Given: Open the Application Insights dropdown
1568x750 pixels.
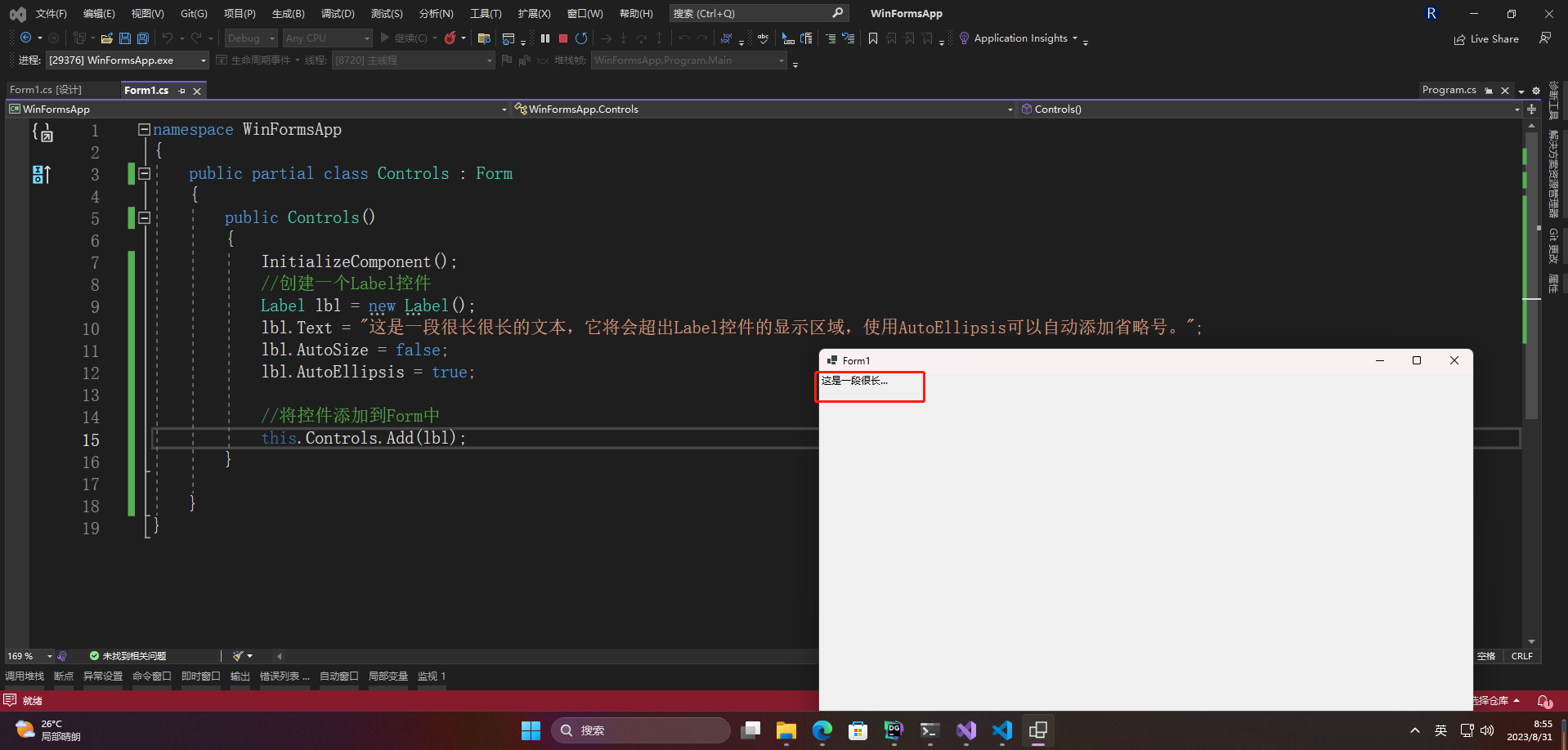Looking at the screenshot, I should tap(1075, 38).
